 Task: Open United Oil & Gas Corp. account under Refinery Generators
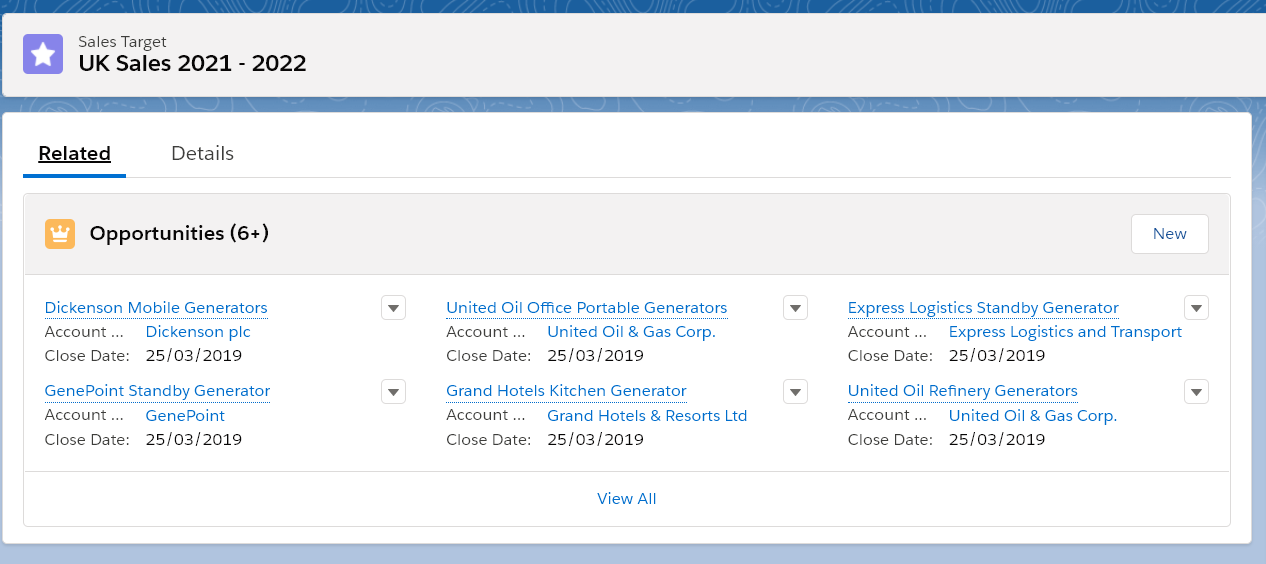pos(1033,415)
